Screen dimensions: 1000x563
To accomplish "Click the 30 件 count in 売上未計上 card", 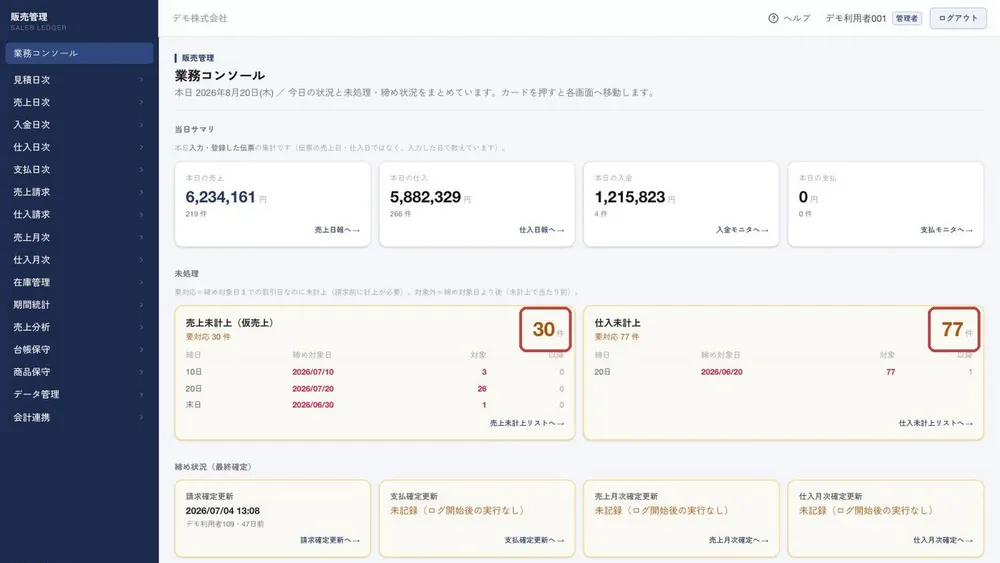I will [x=546, y=329].
